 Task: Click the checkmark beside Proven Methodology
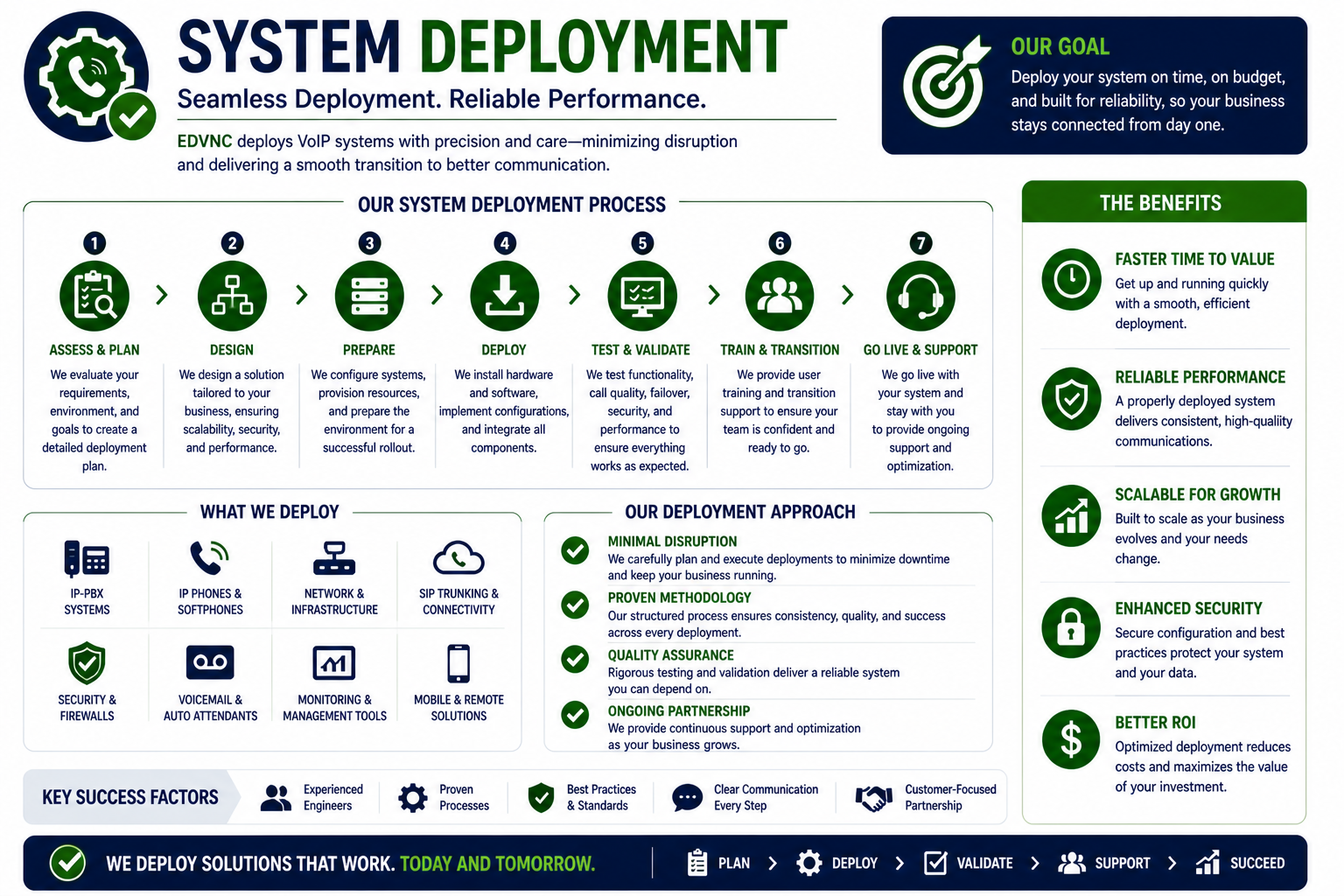coord(575,605)
